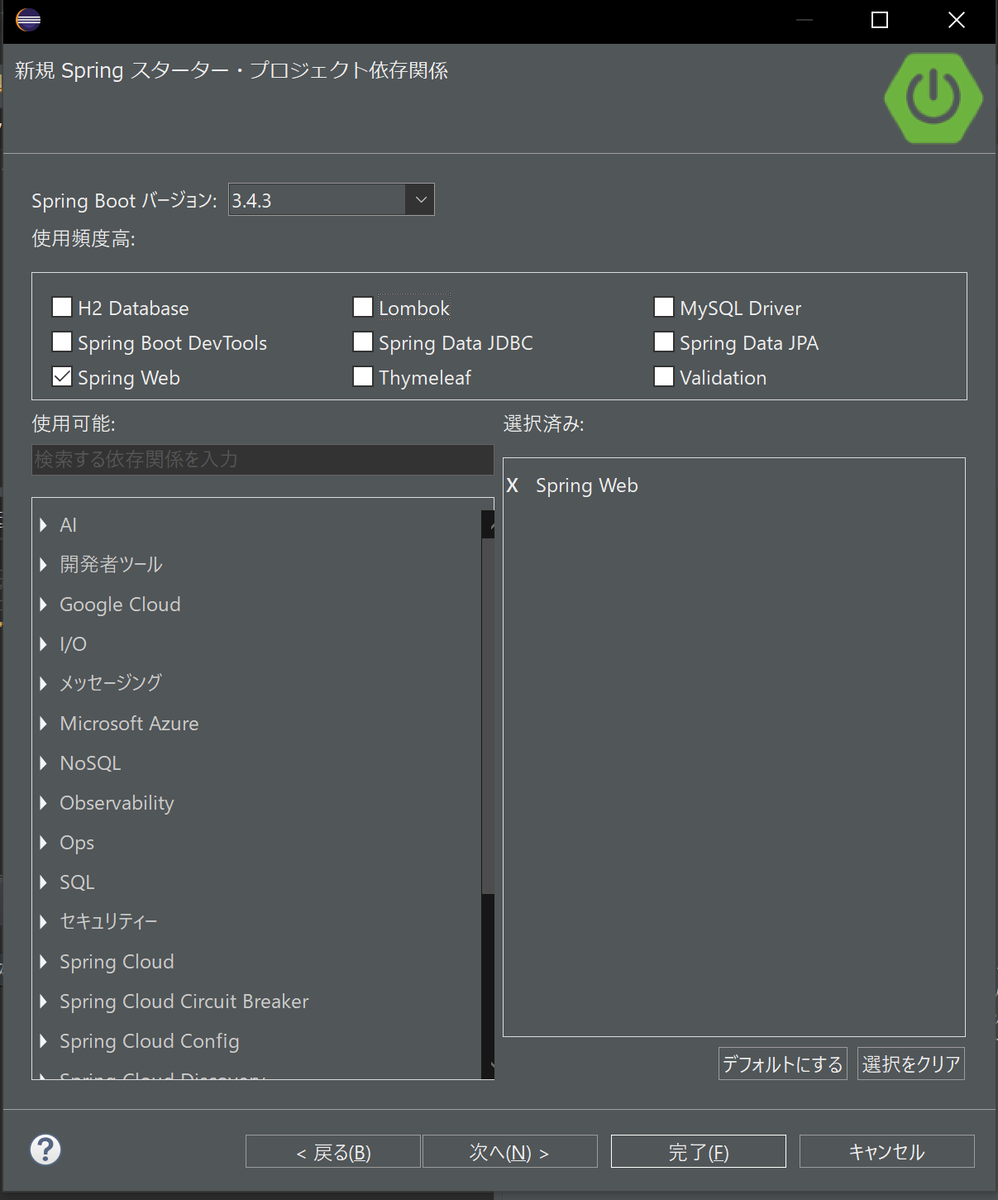Remove Spring Web using the X mark

[513, 485]
